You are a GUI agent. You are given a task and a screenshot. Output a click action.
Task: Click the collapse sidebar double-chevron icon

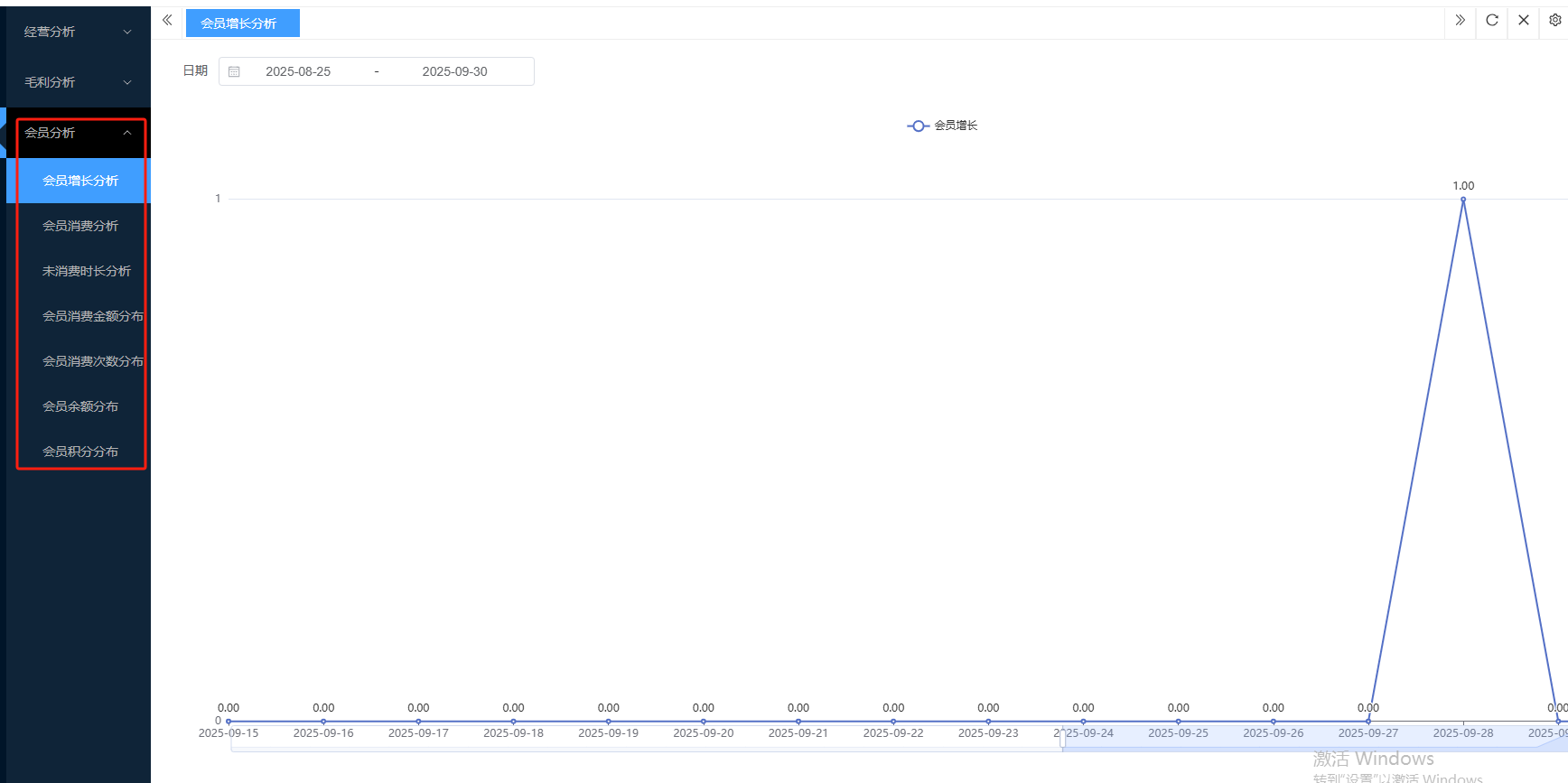point(167,20)
